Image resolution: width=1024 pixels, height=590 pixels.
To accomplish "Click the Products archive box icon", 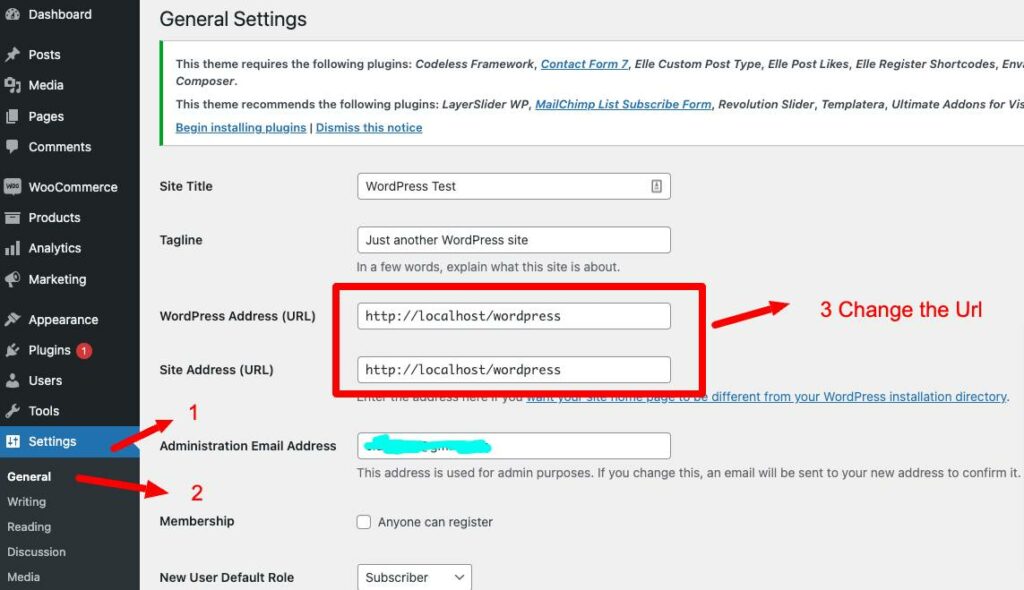I will tap(12, 218).
